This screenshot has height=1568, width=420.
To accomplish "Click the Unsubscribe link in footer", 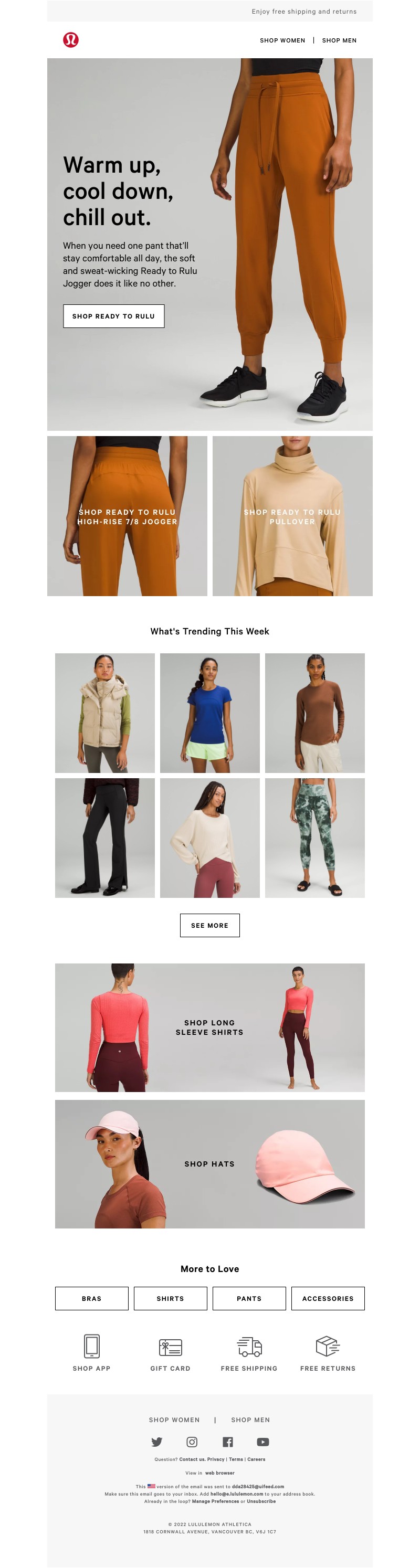I will pos(261,1501).
